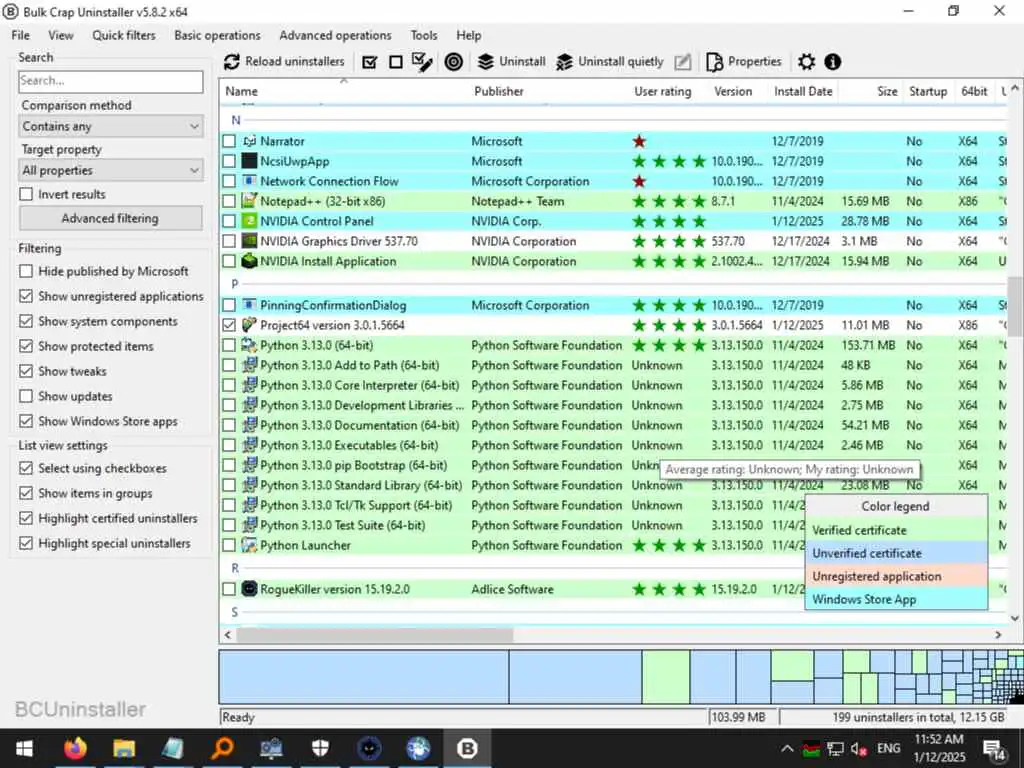Click the muted volume tray icon

pos(859,748)
